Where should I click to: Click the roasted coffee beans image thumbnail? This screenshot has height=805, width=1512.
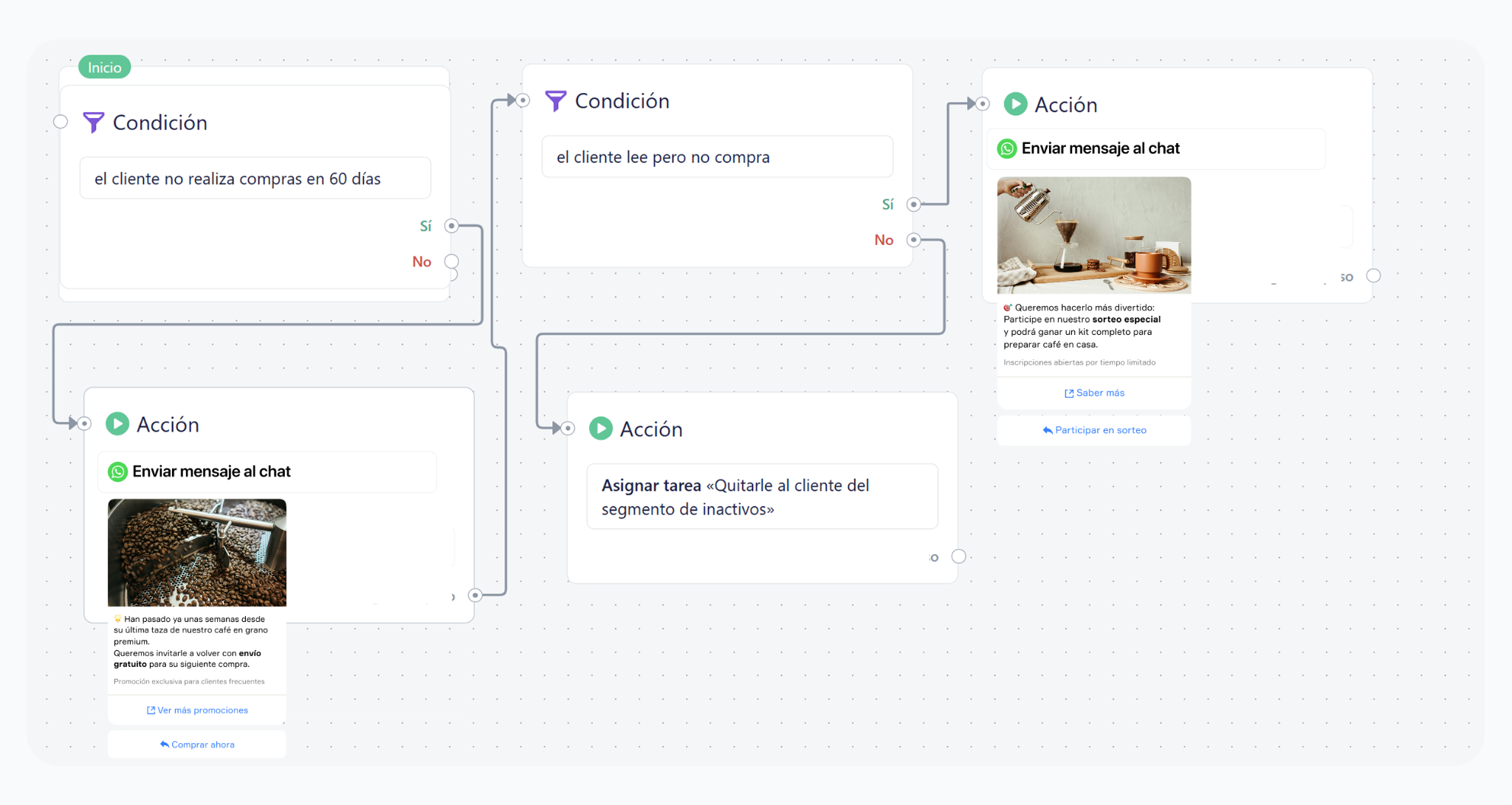click(x=197, y=553)
